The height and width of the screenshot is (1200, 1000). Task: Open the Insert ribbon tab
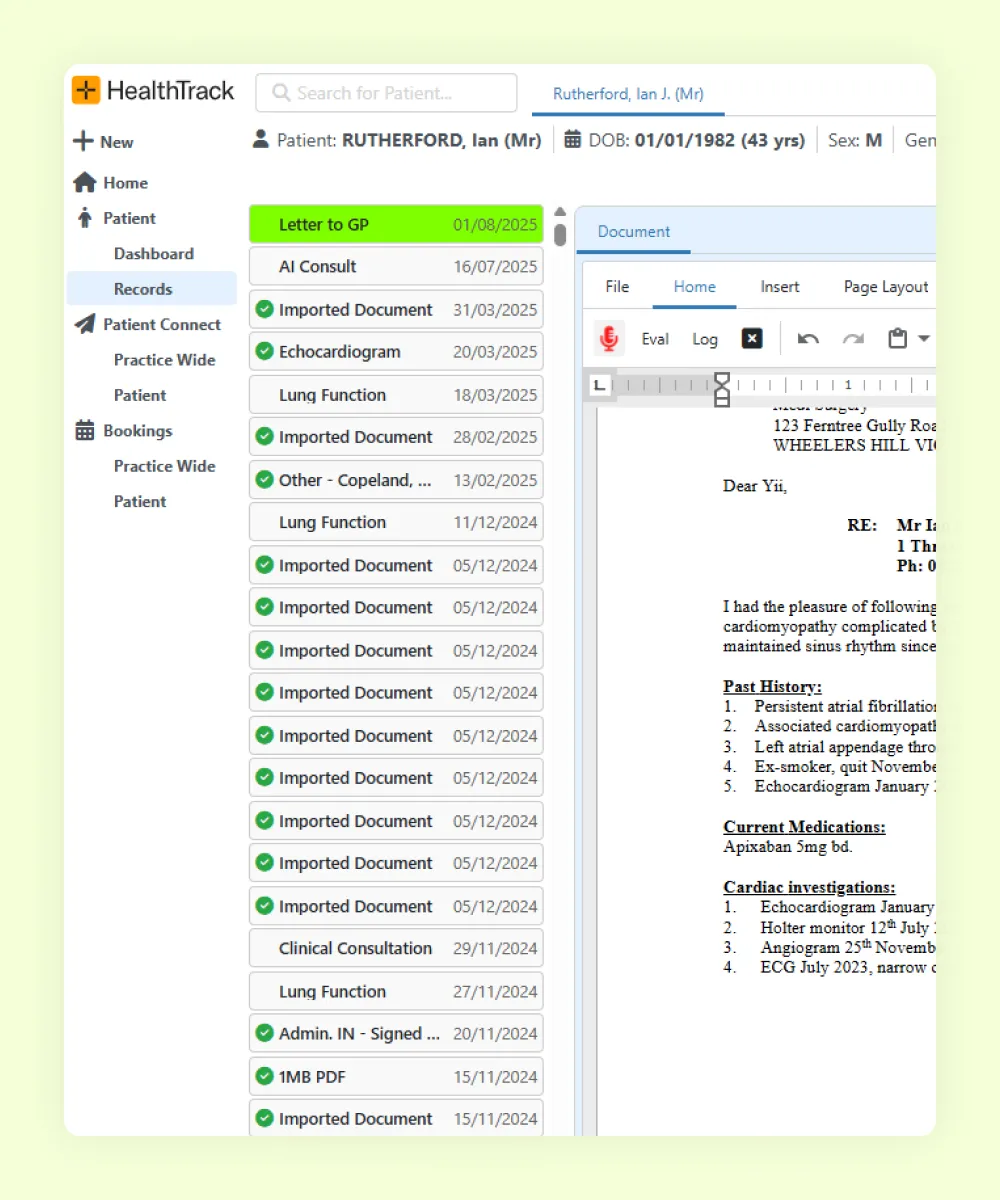tap(780, 287)
